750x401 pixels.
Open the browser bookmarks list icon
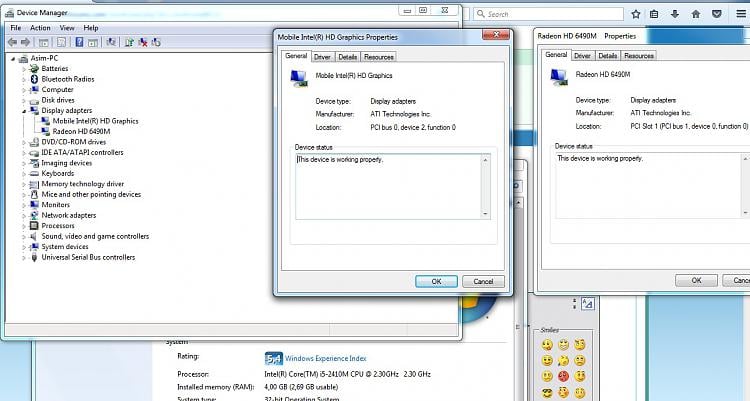tap(654, 14)
